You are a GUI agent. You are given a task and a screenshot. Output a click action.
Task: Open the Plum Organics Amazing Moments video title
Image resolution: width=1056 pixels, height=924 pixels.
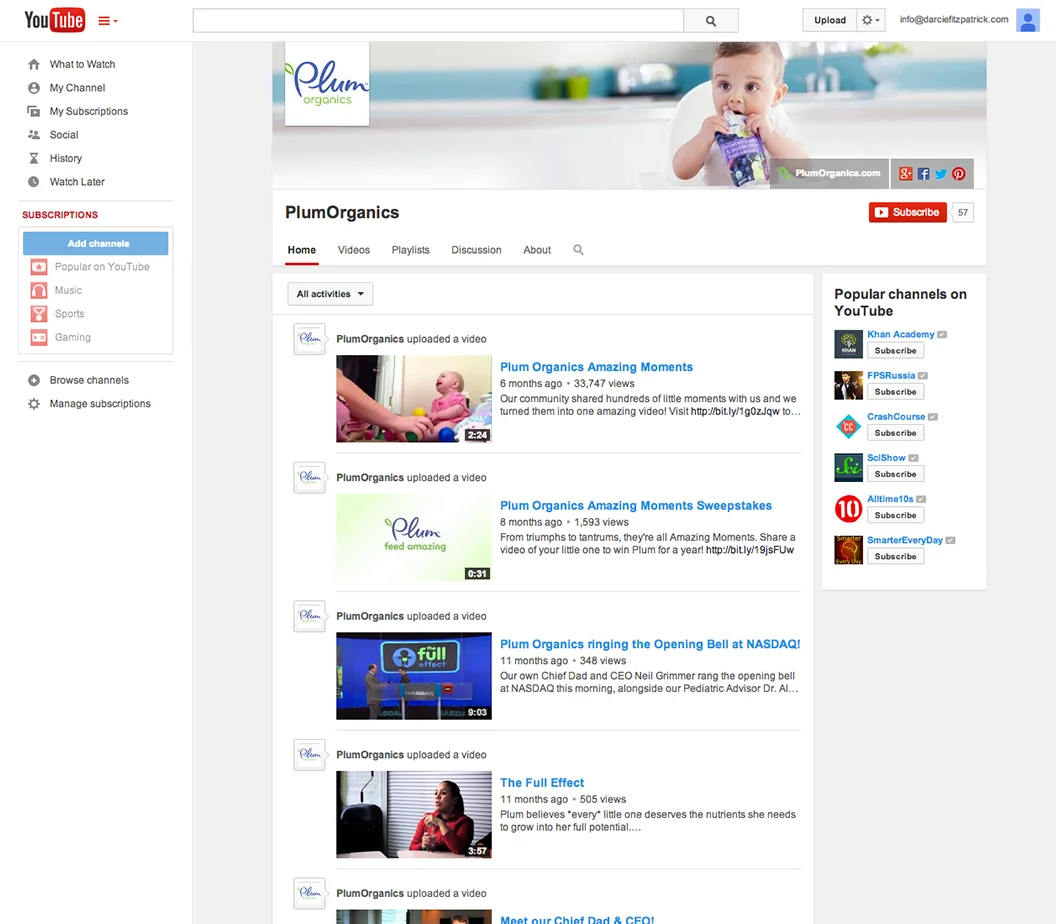(x=596, y=367)
